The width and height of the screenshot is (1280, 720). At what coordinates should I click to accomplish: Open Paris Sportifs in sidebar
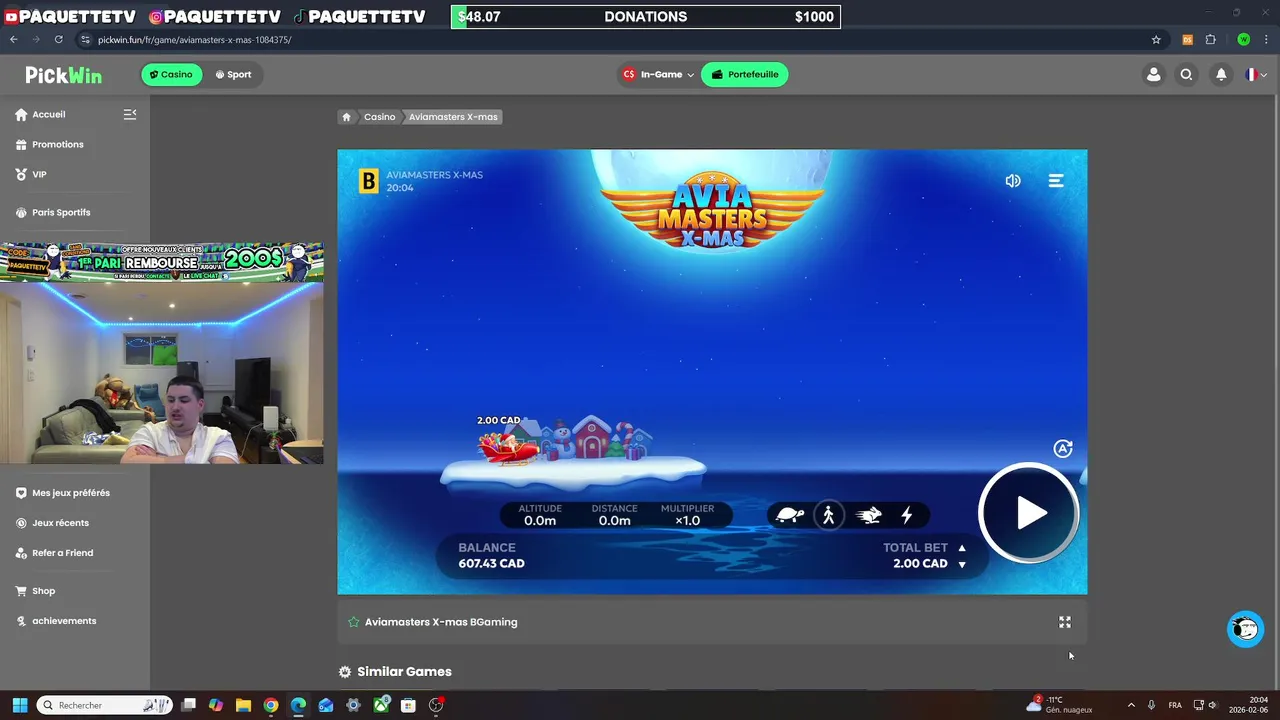pyautogui.click(x=52, y=212)
